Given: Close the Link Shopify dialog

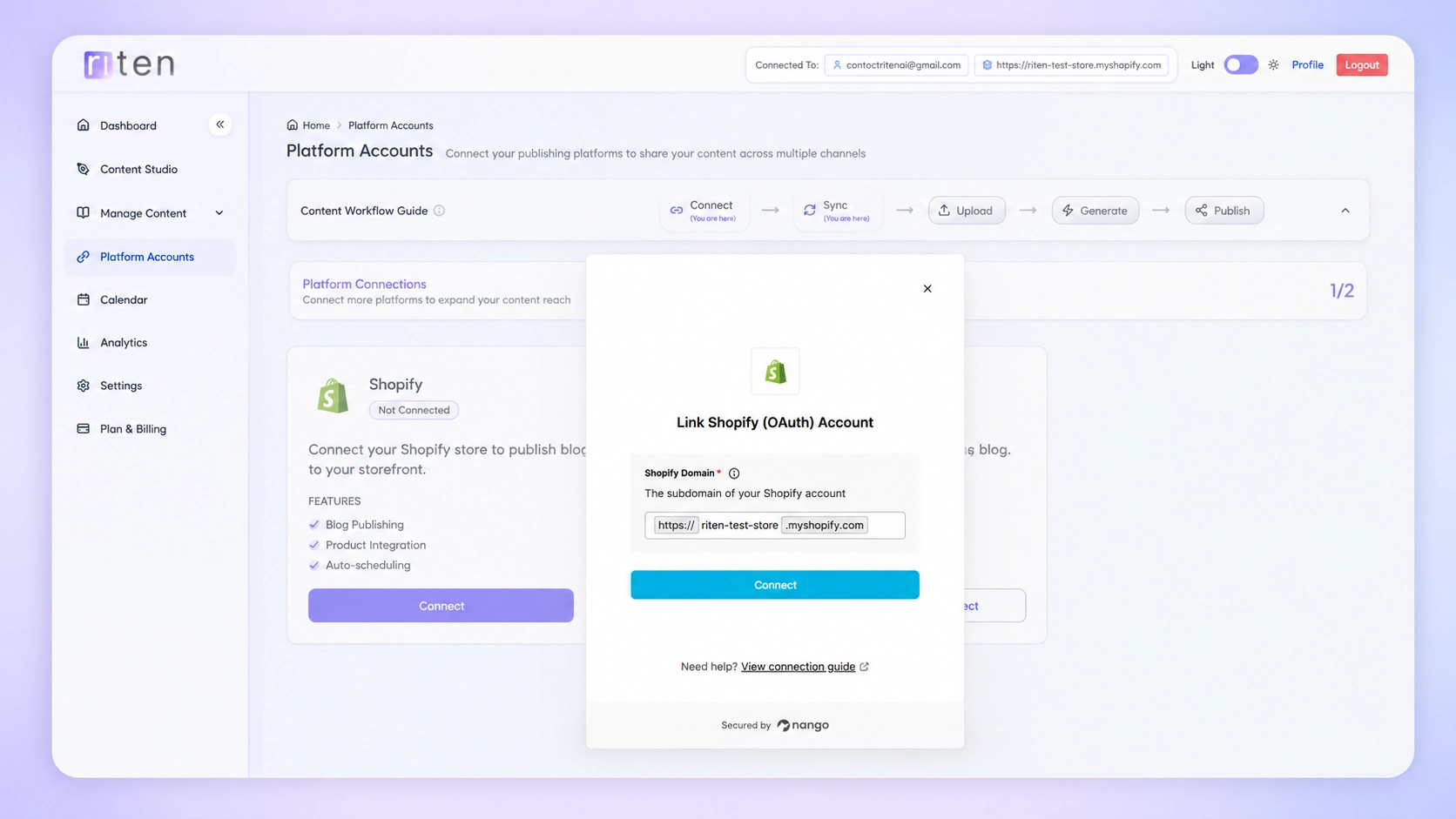Looking at the screenshot, I should (x=927, y=289).
